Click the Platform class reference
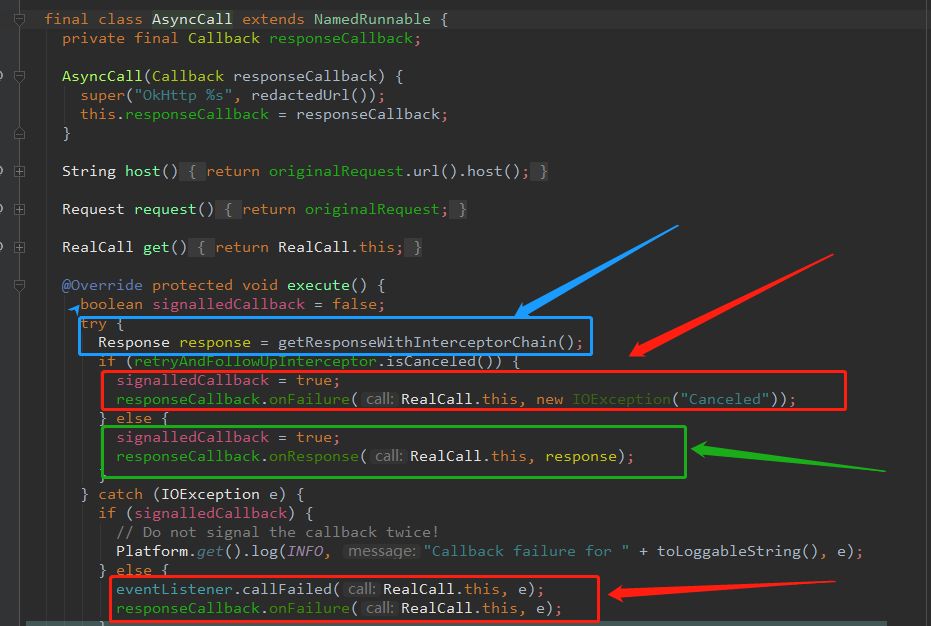 coord(152,552)
